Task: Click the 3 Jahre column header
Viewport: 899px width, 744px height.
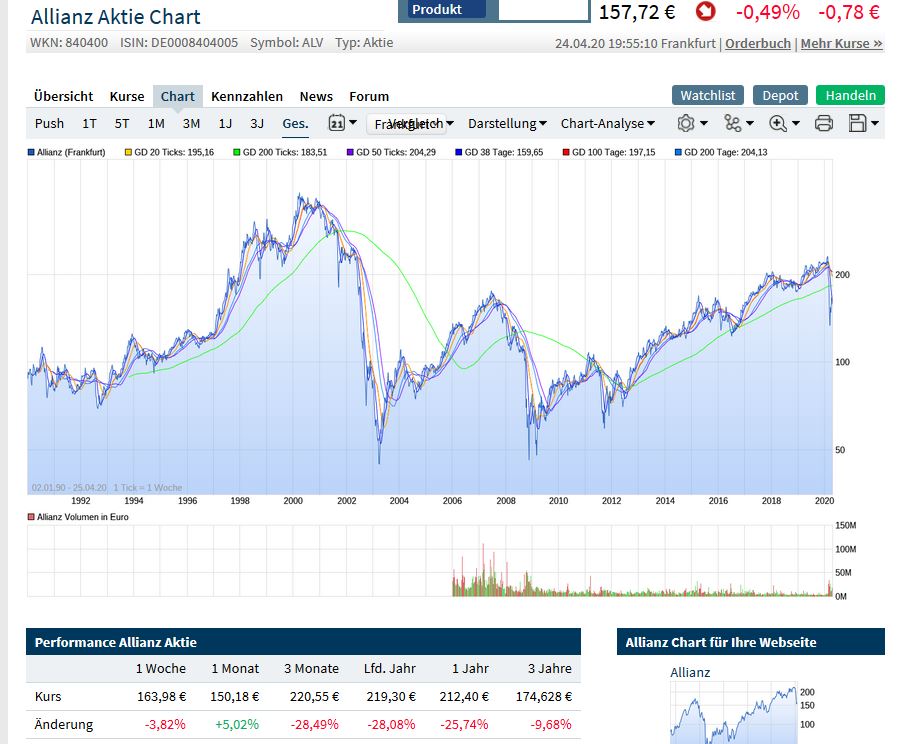Action: pyautogui.click(x=550, y=668)
